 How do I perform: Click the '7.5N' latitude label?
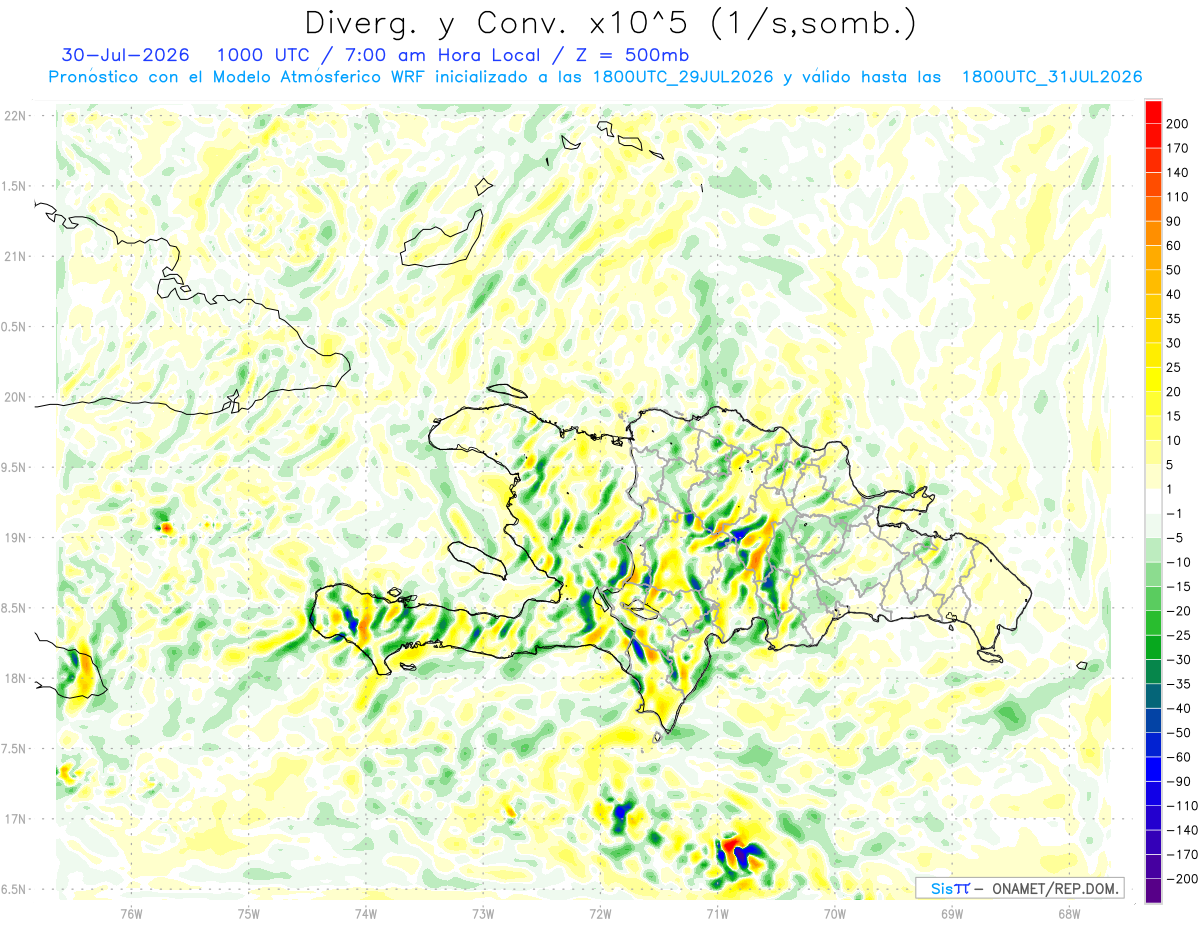(15, 749)
